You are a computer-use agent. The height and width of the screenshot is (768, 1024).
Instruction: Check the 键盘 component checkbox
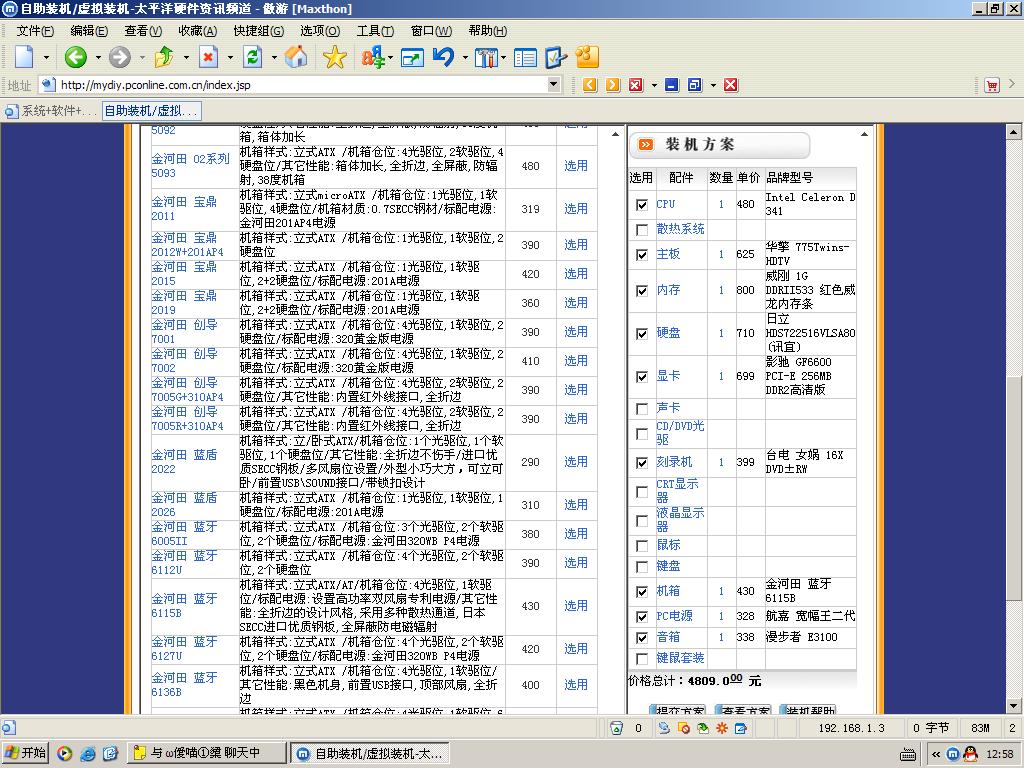click(x=642, y=567)
